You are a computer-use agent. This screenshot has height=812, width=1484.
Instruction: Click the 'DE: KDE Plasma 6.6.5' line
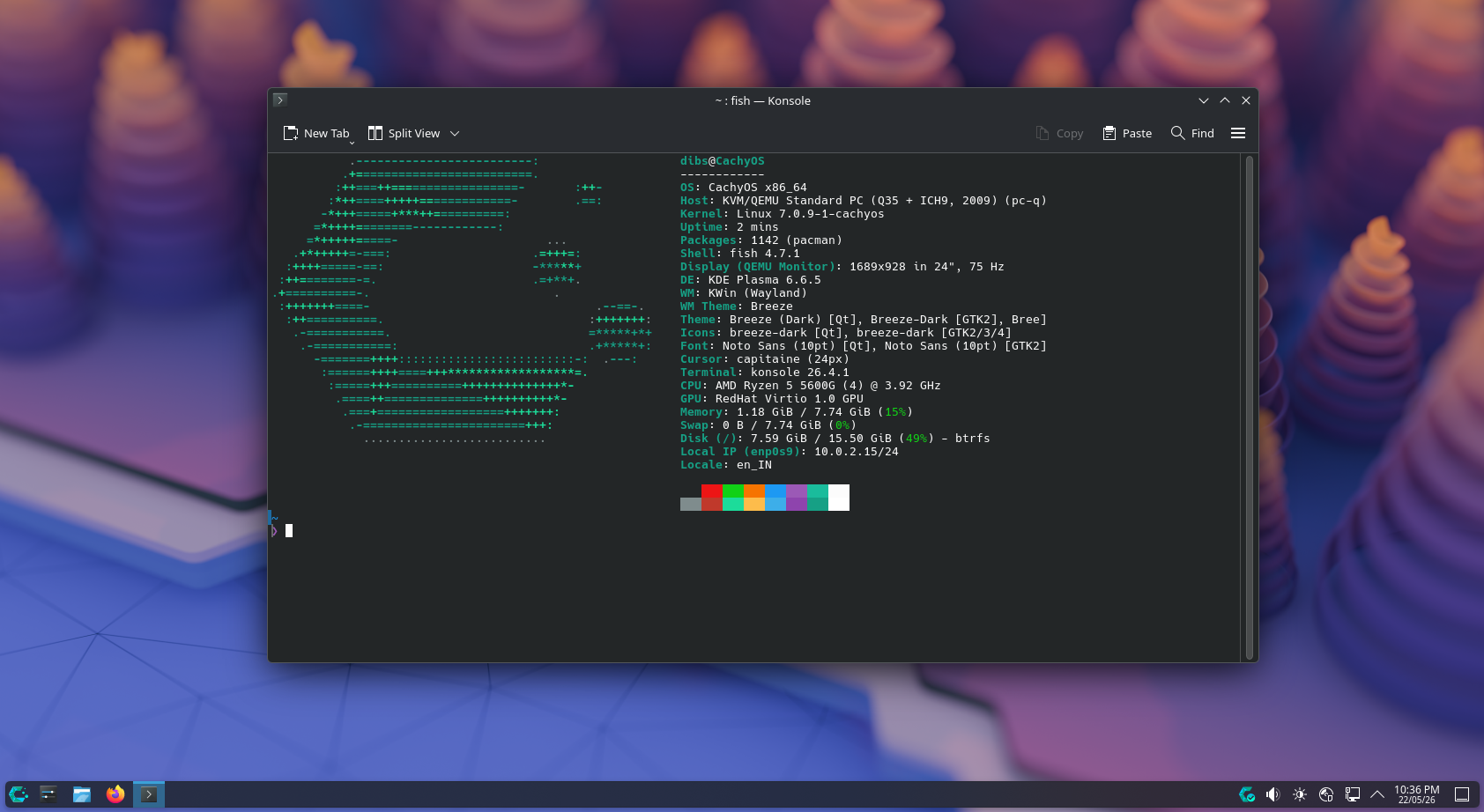point(751,280)
